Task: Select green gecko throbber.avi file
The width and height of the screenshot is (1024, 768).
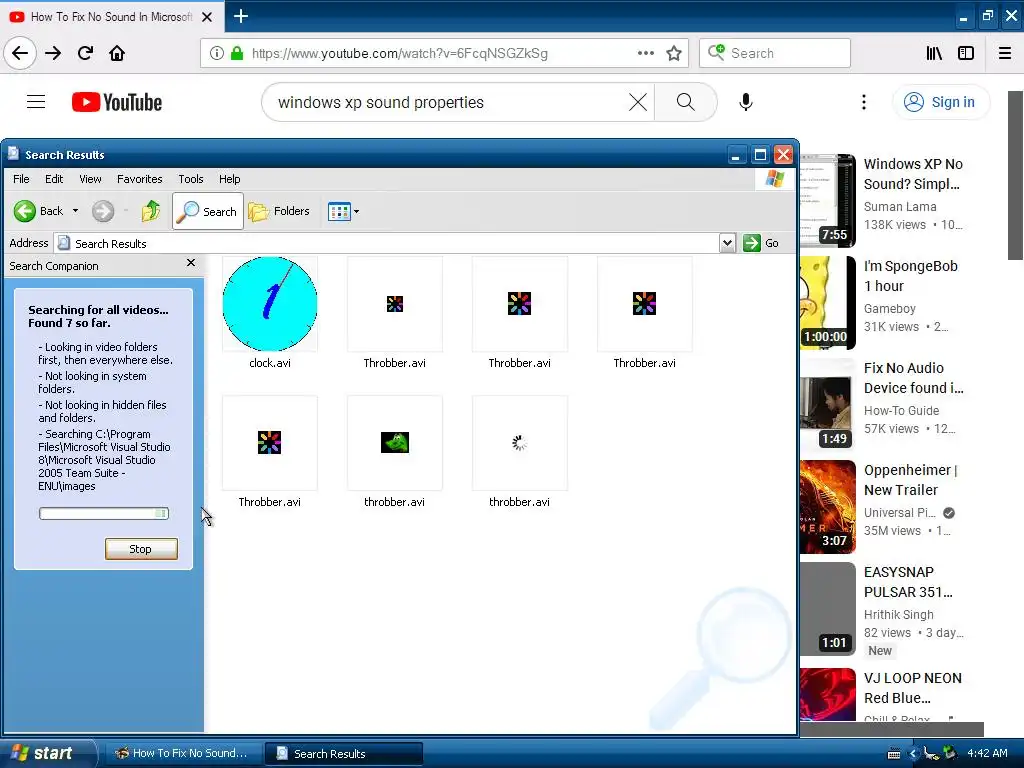Action: [x=394, y=452]
